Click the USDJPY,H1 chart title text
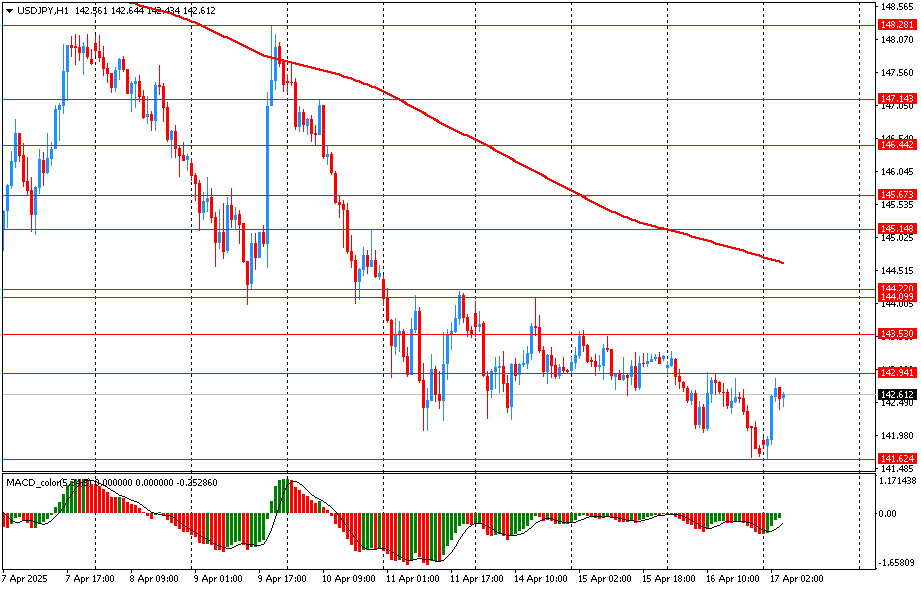This screenshot has width=921, height=590. point(43,9)
